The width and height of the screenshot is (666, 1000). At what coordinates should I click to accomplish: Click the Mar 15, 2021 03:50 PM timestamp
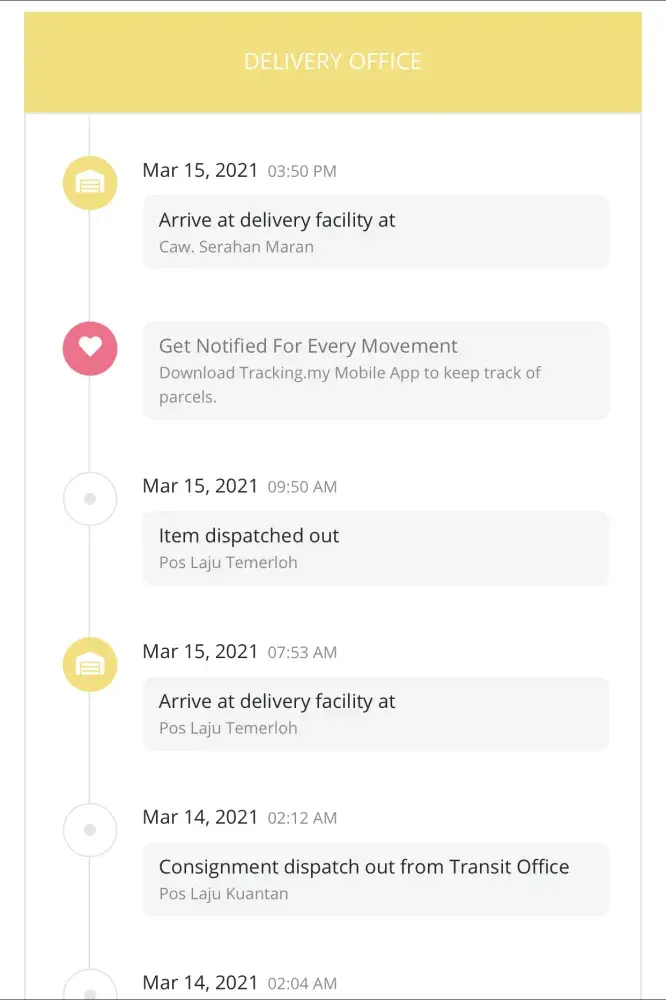[x=239, y=170]
